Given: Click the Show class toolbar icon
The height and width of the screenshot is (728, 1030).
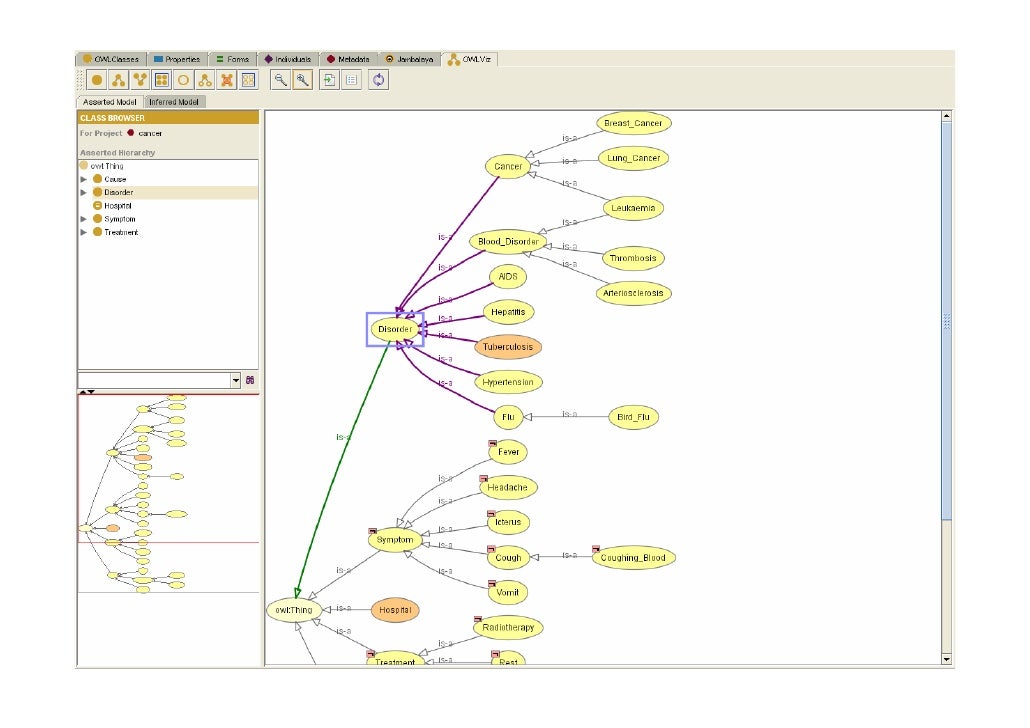Looking at the screenshot, I should (x=97, y=80).
